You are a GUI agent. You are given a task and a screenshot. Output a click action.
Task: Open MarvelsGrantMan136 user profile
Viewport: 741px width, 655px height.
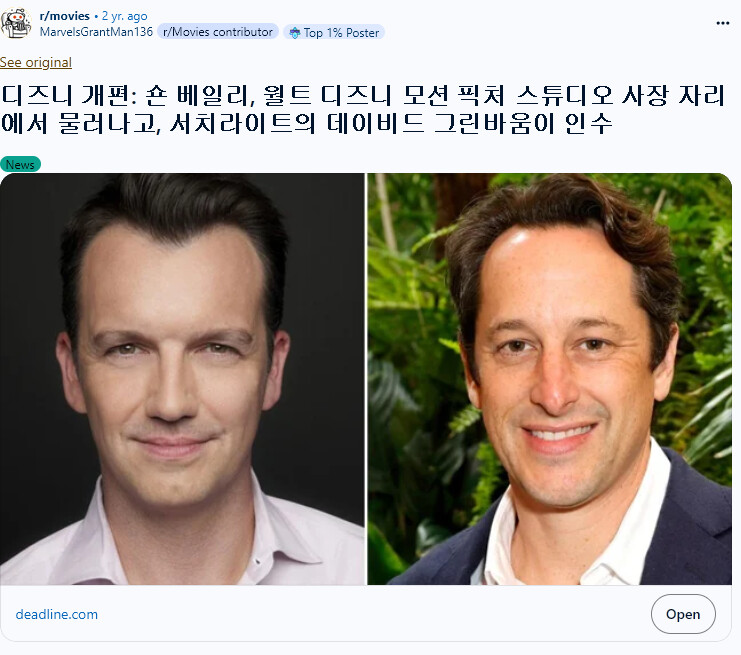(96, 32)
